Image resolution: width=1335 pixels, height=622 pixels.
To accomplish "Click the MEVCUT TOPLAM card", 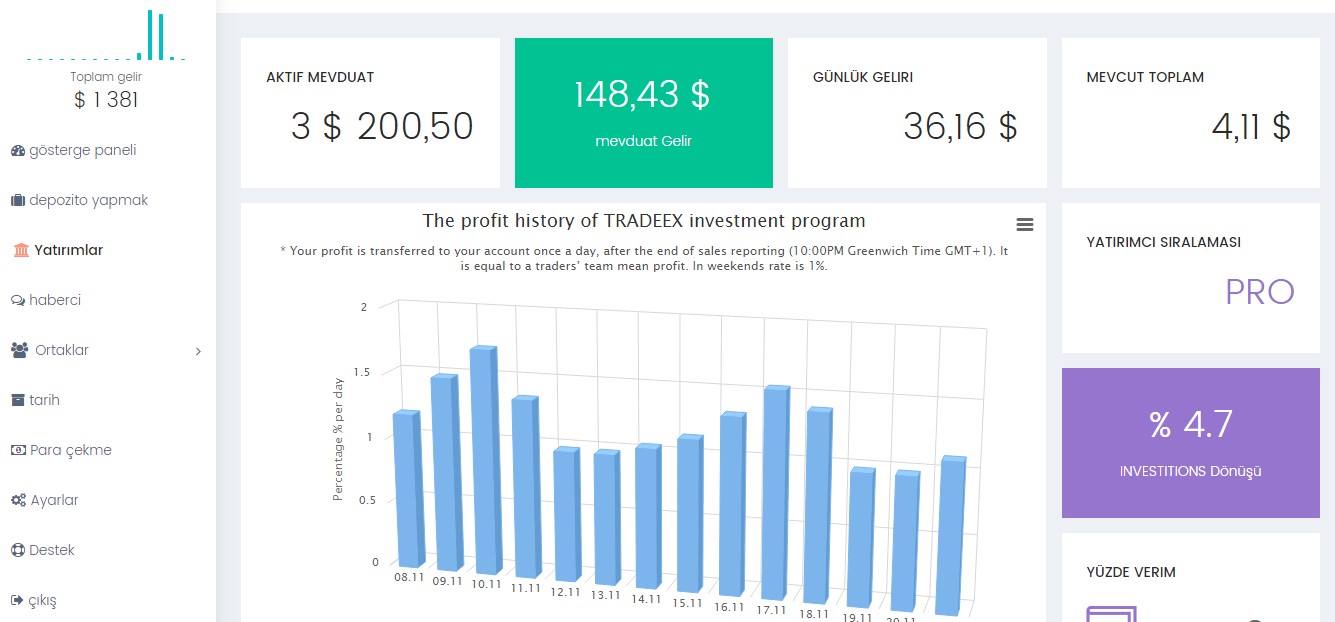I will pyautogui.click(x=1191, y=113).
